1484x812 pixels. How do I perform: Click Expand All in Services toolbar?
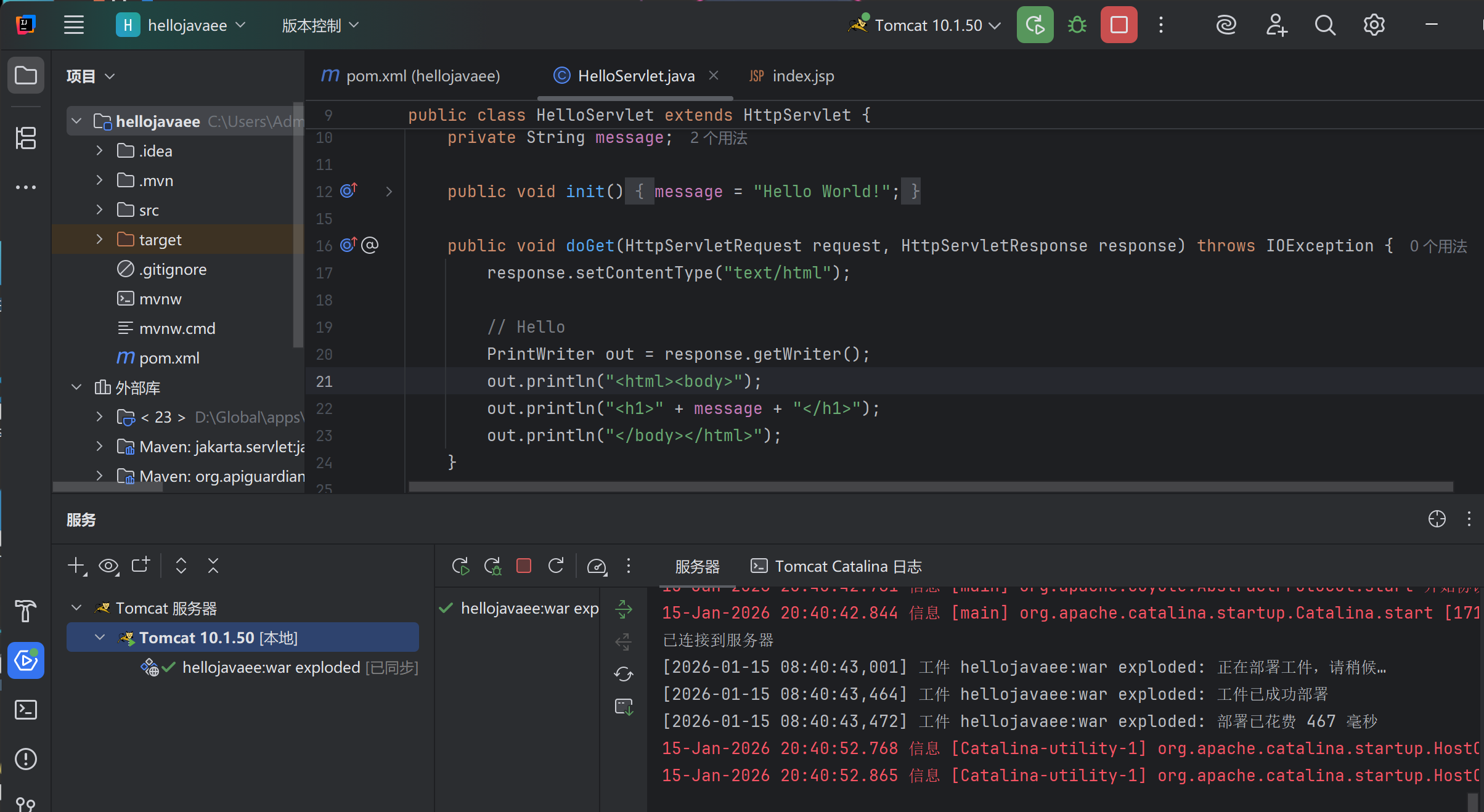(181, 566)
